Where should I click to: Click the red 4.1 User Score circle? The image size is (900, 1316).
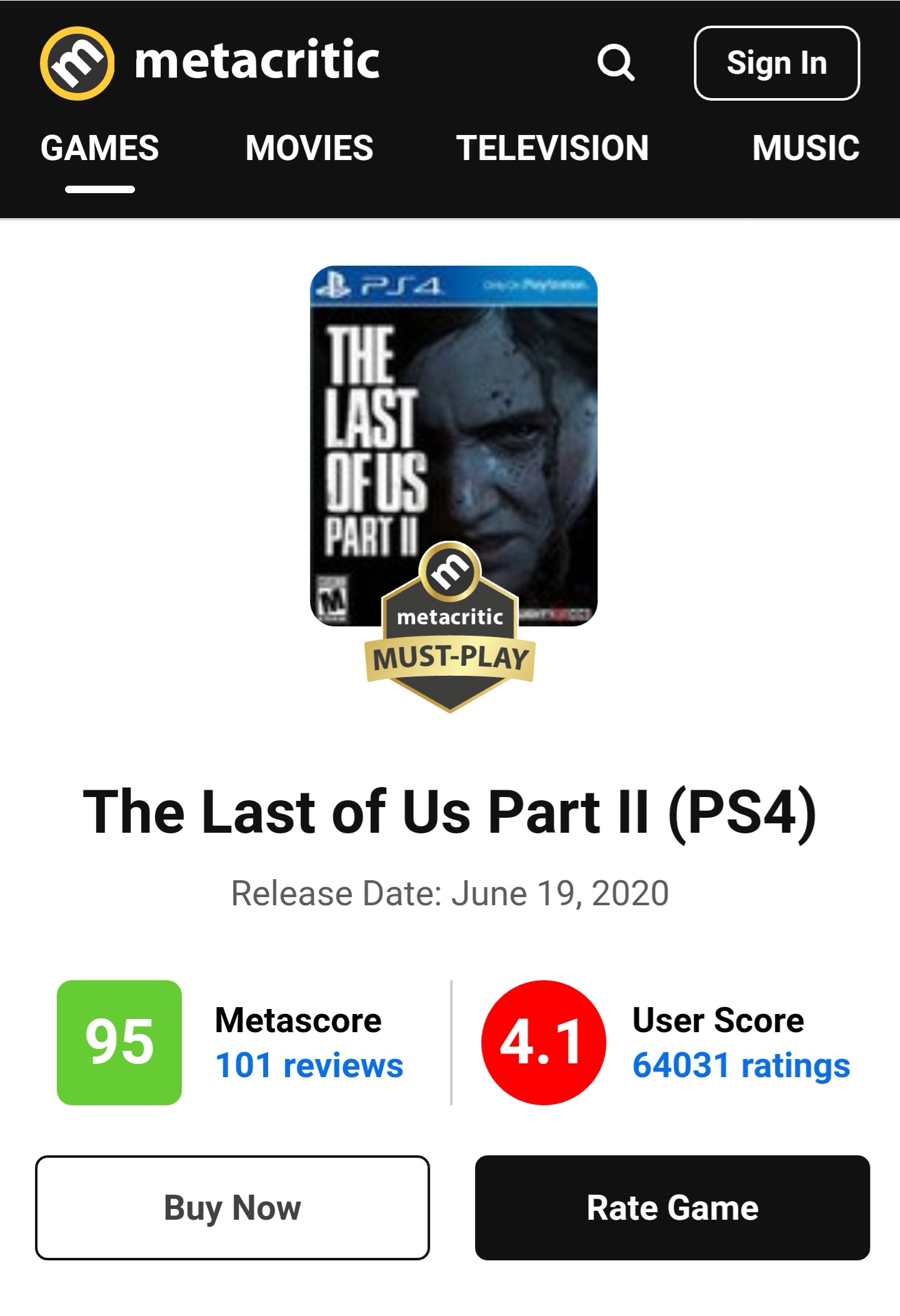pos(543,1042)
